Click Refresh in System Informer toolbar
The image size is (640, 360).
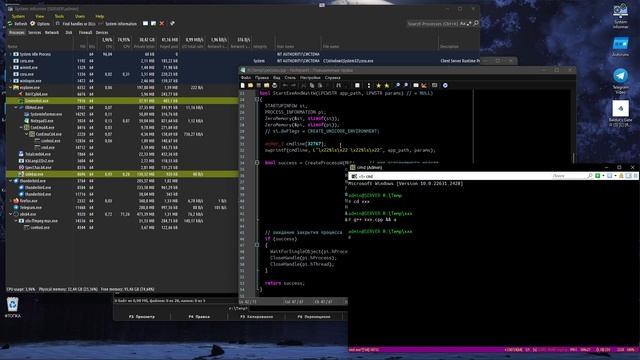point(18,24)
